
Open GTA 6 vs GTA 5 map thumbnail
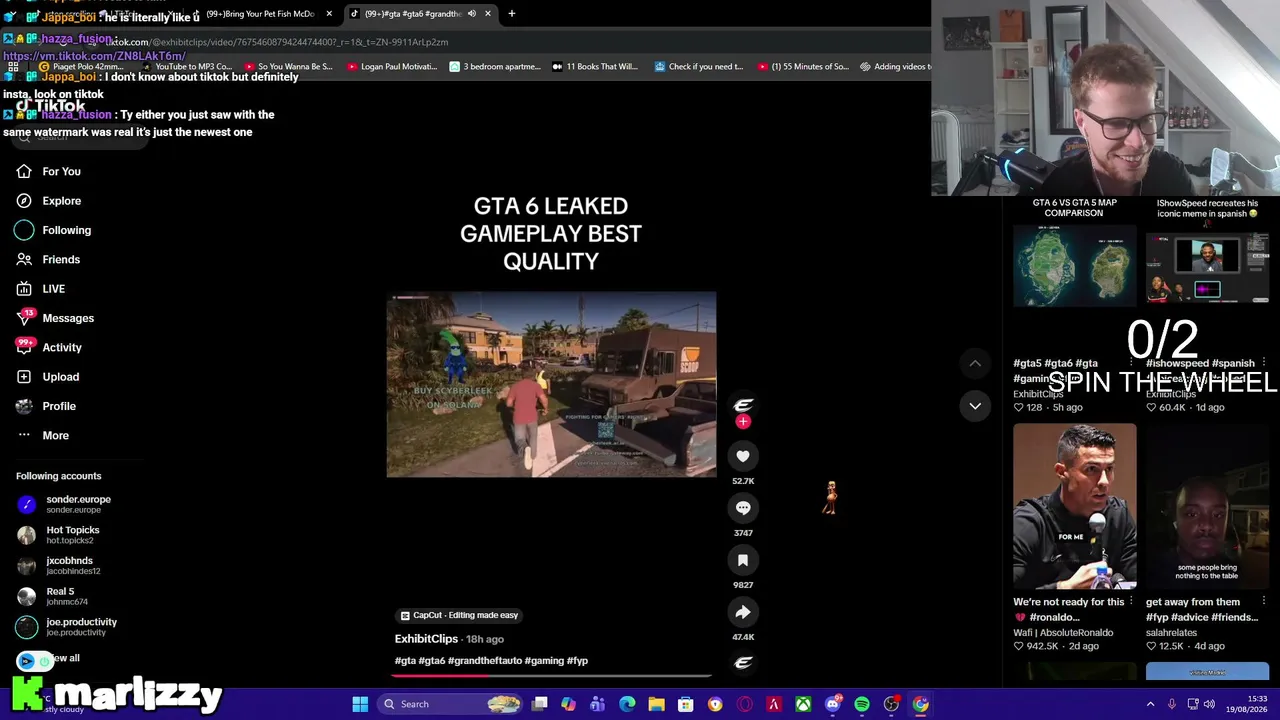pos(1074,266)
